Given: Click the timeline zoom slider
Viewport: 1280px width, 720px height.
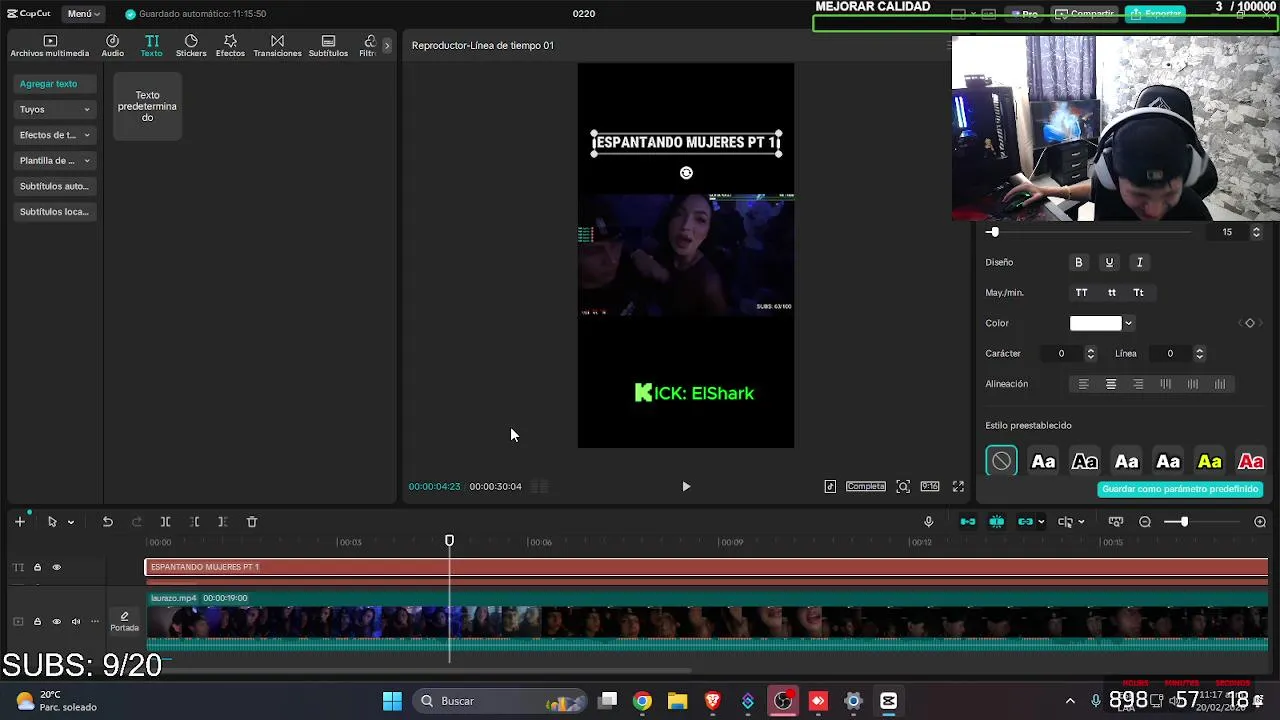Looking at the screenshot, I should pos(1203,522).
